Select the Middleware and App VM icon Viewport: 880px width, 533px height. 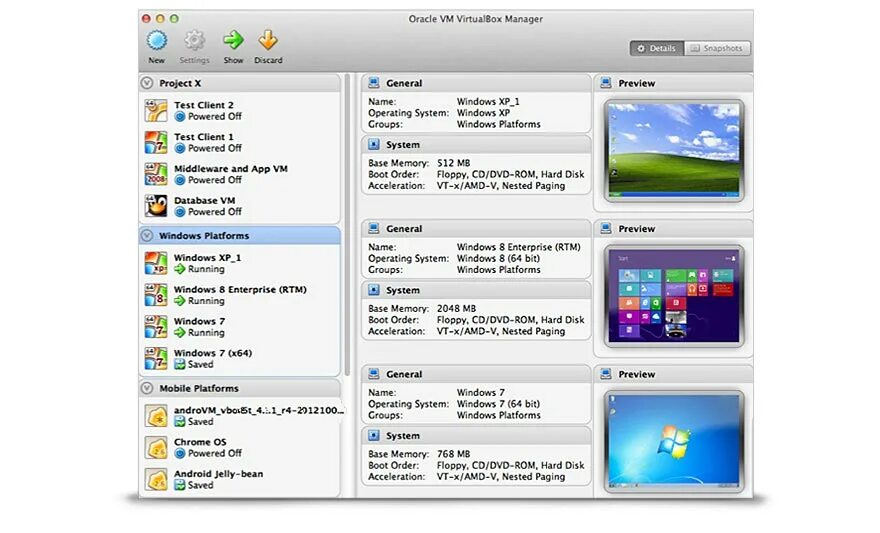[x=156, y=174]
